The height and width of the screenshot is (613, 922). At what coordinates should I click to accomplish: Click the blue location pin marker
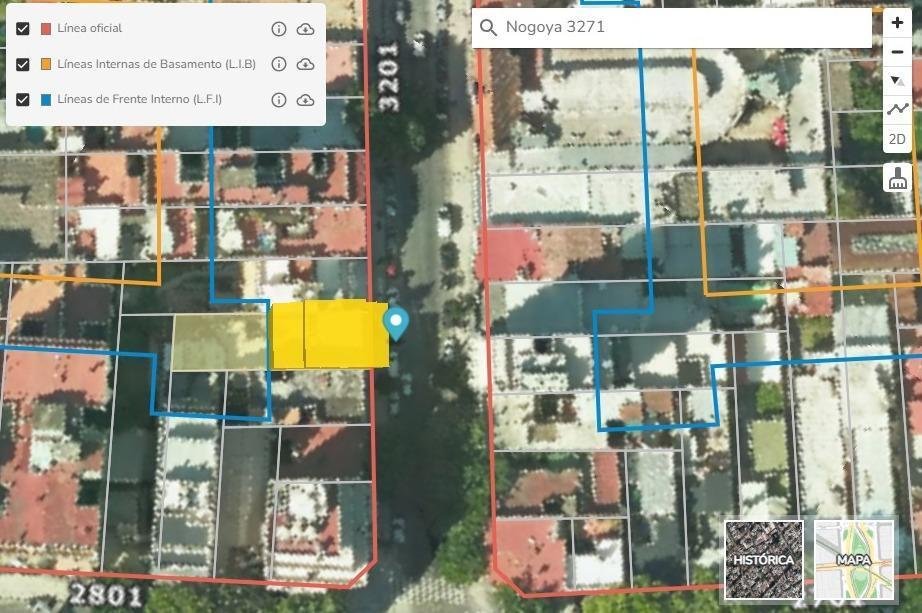[x=396, y=324]
